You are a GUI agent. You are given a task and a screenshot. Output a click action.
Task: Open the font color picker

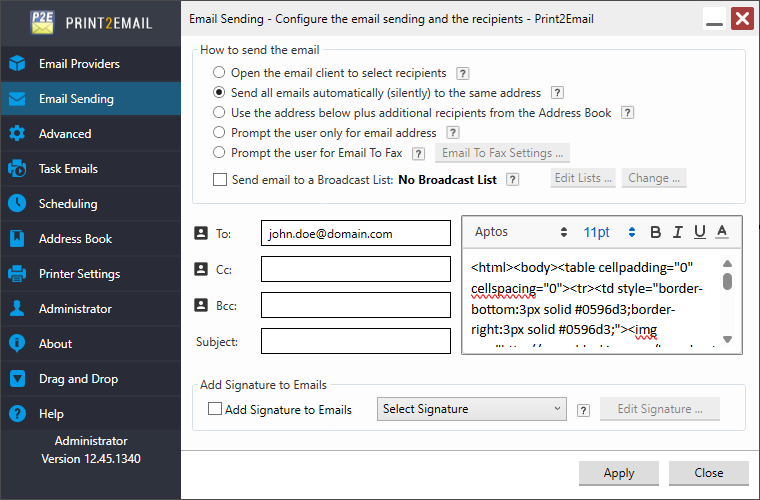click(x=722, y=232)
